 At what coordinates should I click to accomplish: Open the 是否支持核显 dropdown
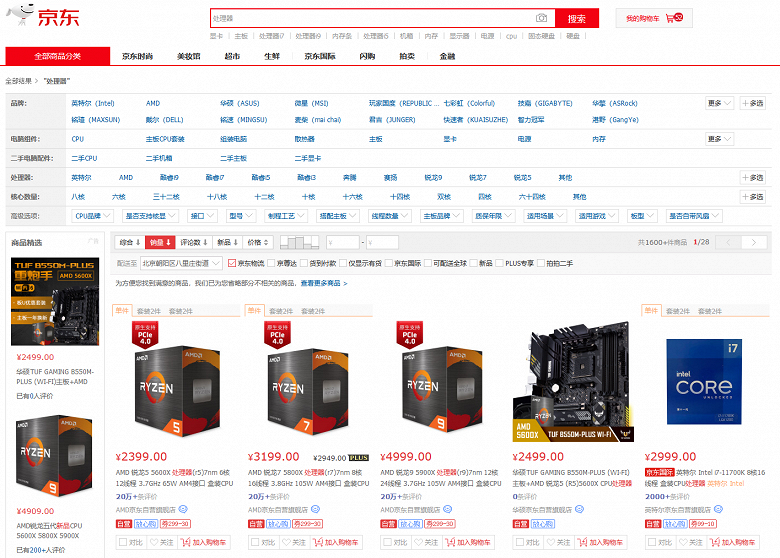click(150, 216)
